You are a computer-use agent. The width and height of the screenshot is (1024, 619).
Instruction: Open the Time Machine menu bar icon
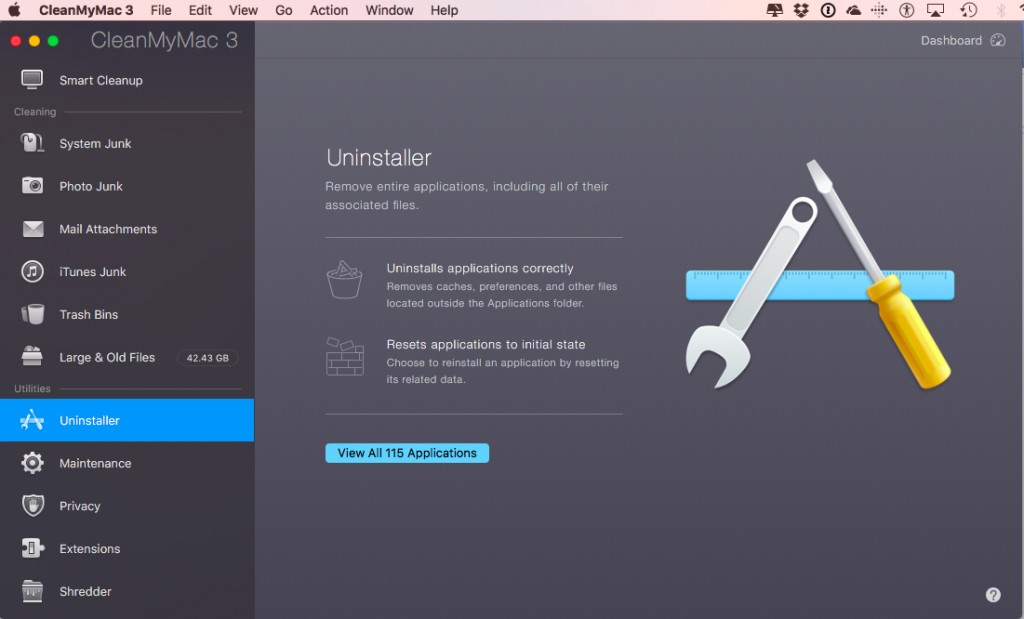tap(968, 10)
